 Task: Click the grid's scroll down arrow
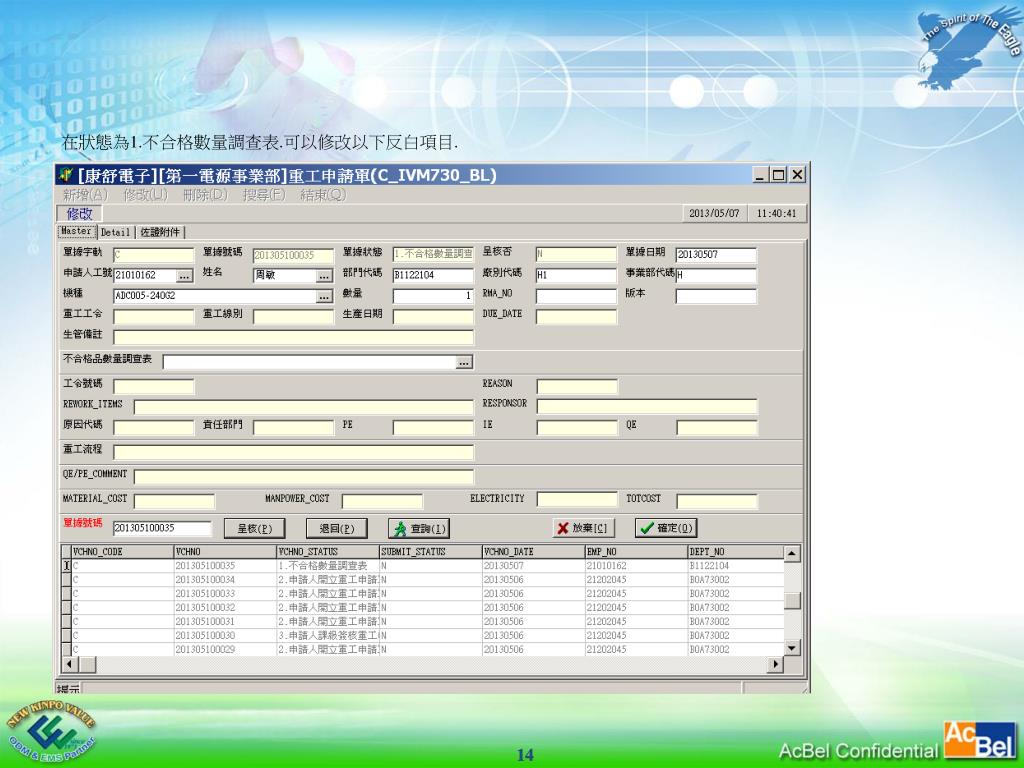792,648
